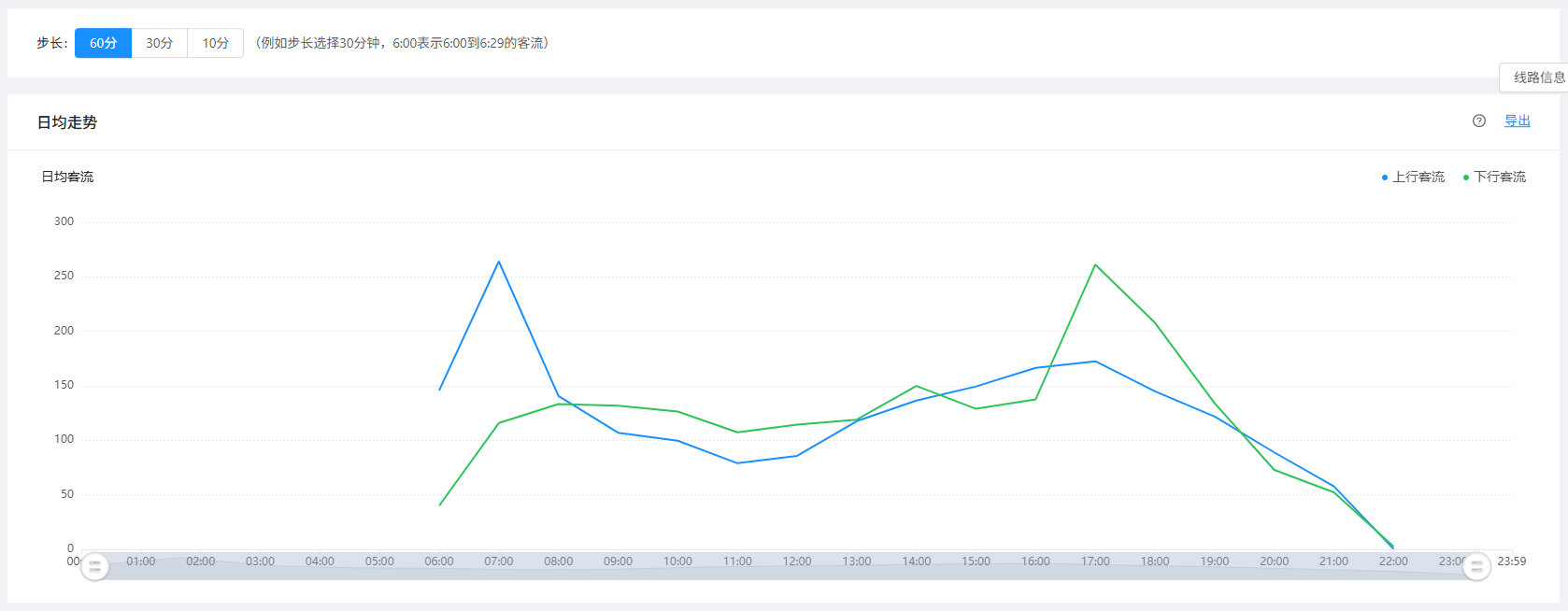This screenshot has width=1568, height=611.
Task: Click the green line start at 06:00
Action: tap(440, 505)
